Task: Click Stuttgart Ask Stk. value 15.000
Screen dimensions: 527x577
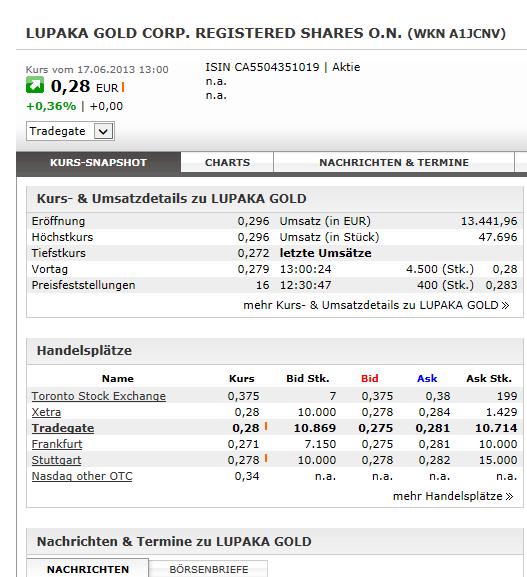Action: click(x=498, y=460)
